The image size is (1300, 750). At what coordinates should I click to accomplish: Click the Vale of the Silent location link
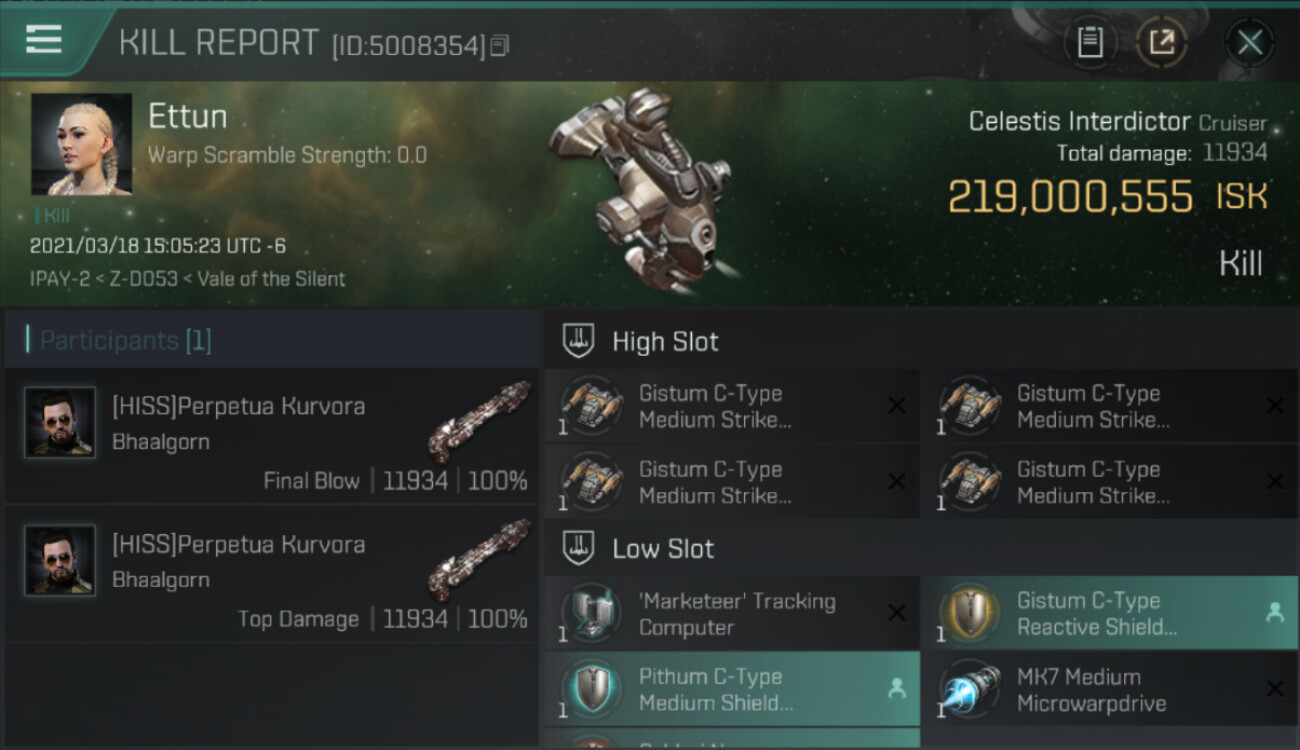(x=272, y=279)
